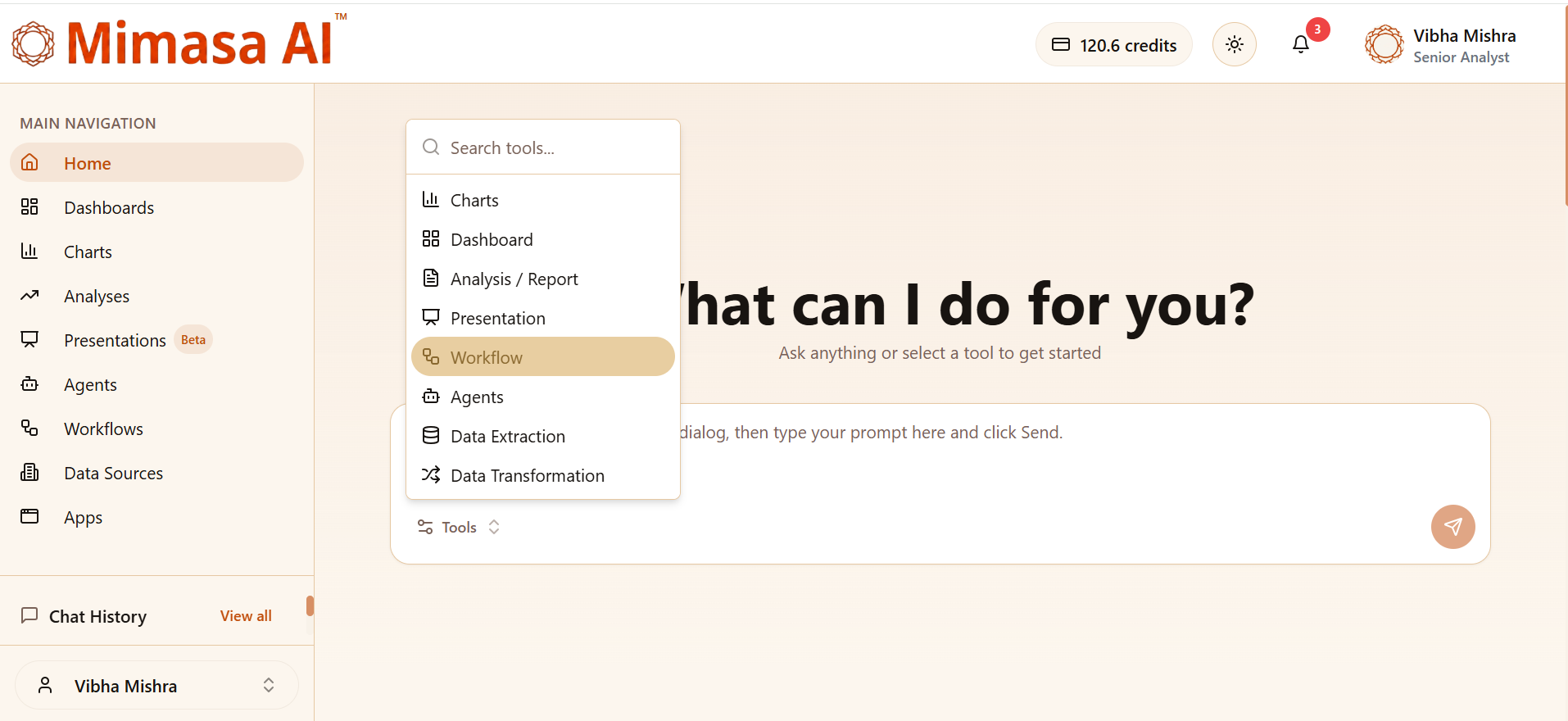The width and height of the screenshot is (1568, 721).
Task: Open Dashboards in main navigation
Action: [156, 207]
